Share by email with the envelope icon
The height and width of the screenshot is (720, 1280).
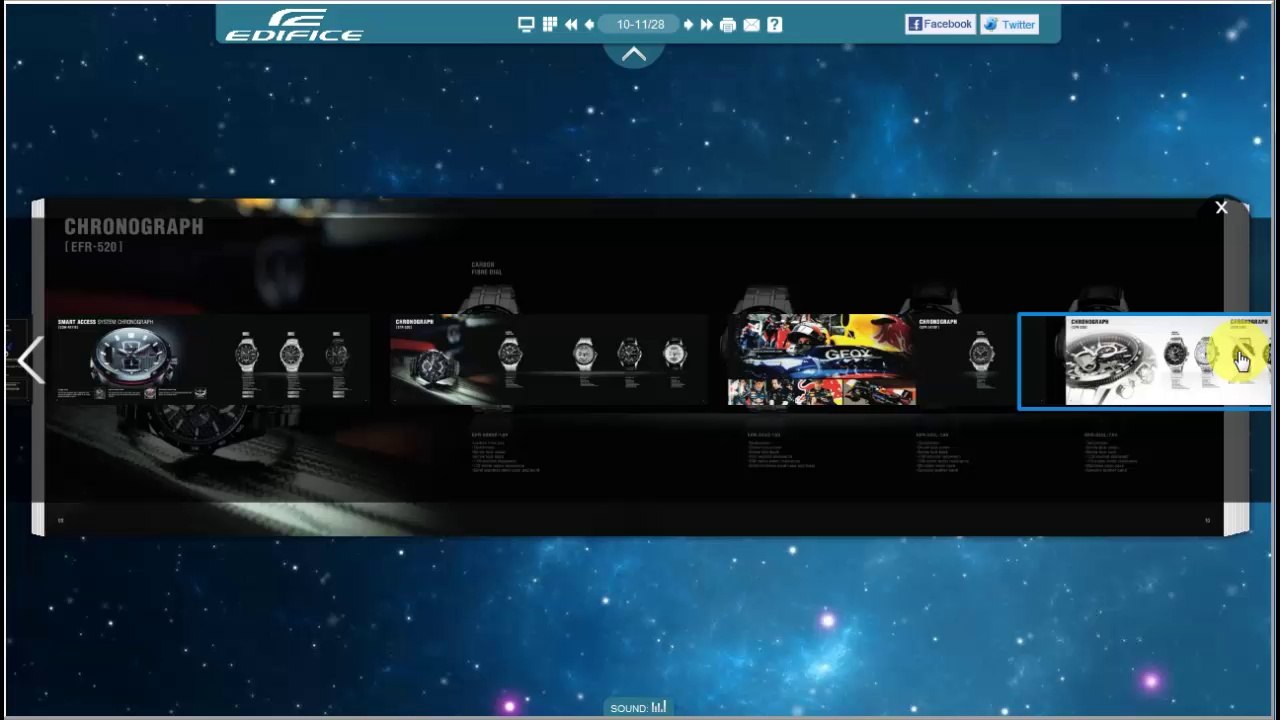[751, 25]
